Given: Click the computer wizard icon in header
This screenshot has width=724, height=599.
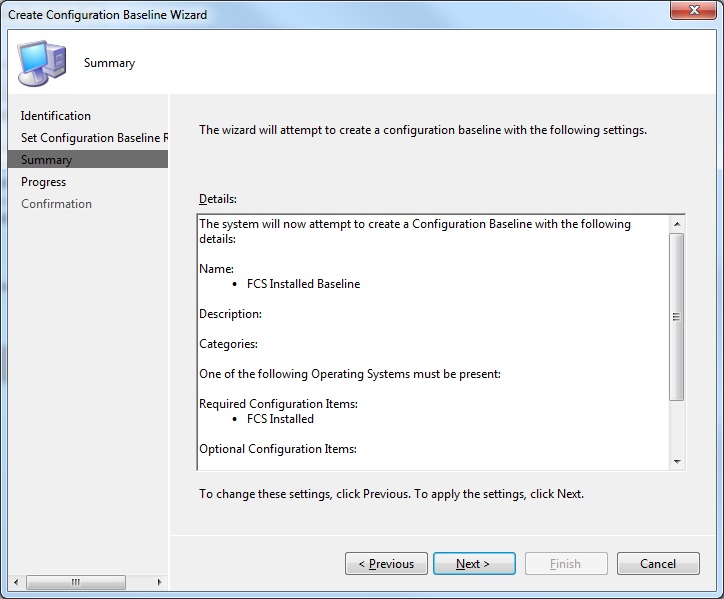Looking at the screenshot, I should coord(42,63).
